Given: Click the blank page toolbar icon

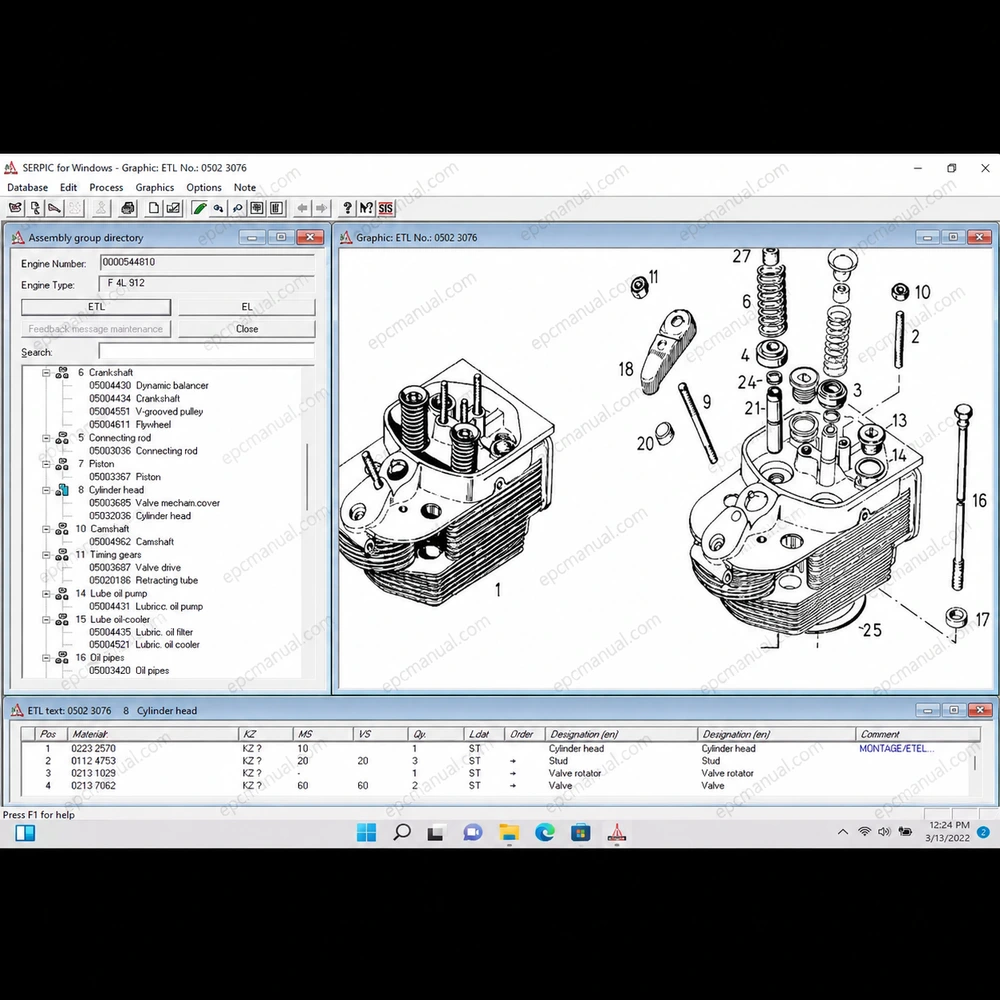Looking at the screenshot, I should (154, 208).
